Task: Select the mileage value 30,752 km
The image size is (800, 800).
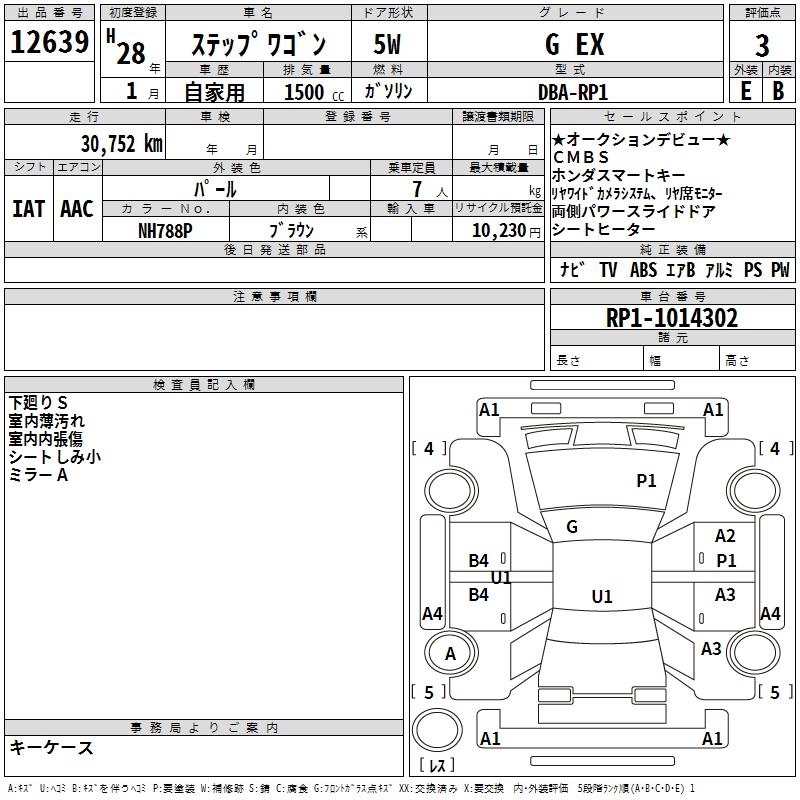Action: pos(122,144)
